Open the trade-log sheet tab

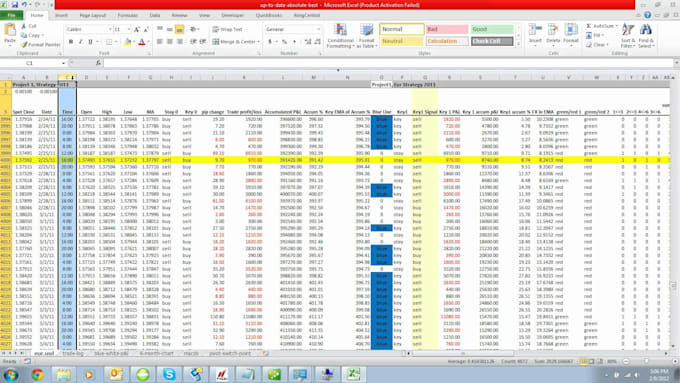[73, 354]
